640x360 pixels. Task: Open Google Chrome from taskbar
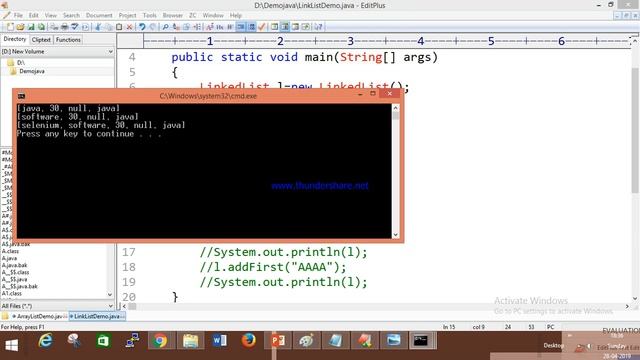click(160, 341)
